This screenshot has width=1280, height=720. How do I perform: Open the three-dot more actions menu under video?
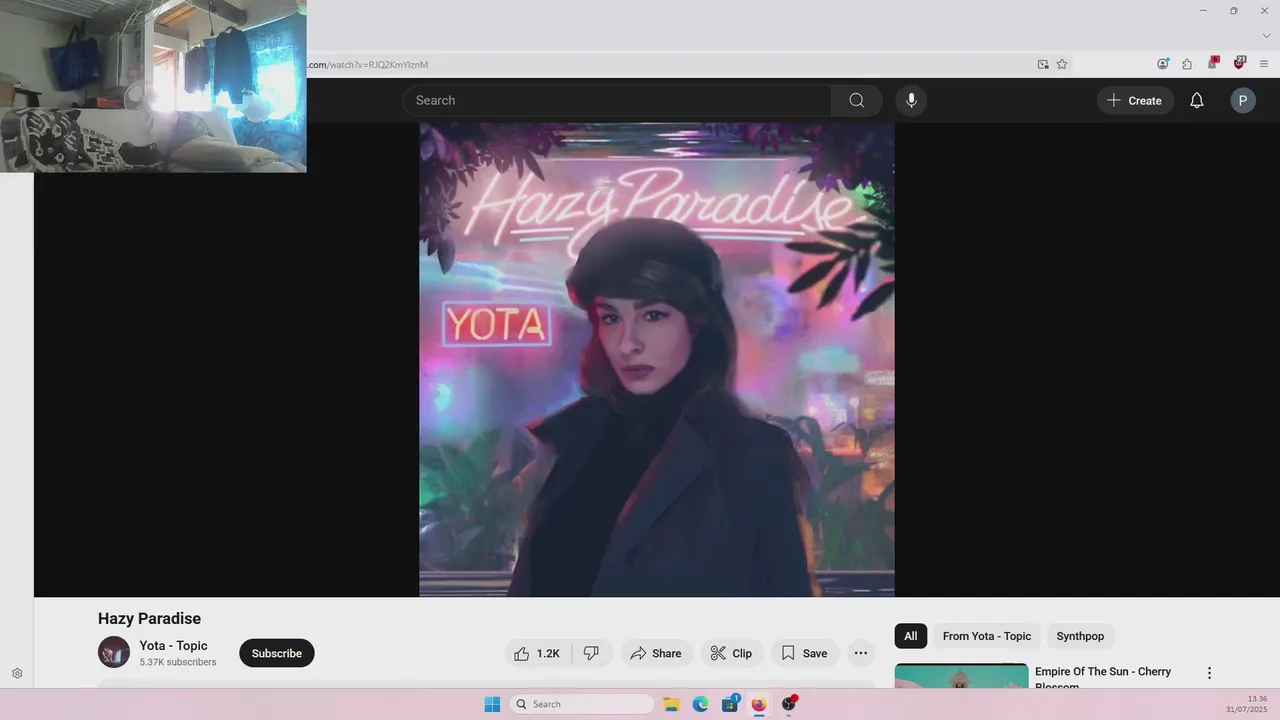[x=861, y=653]
